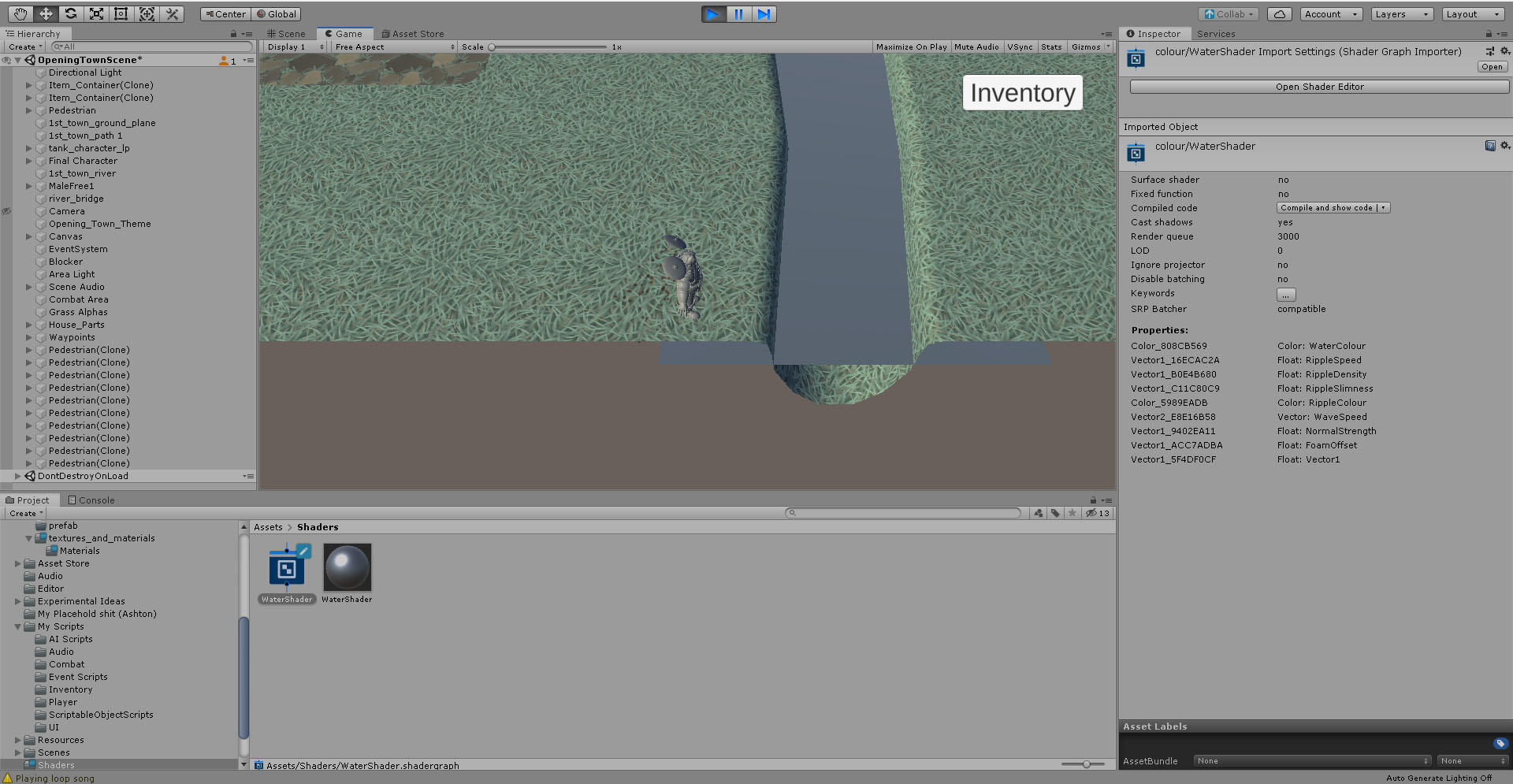Click the cloud services icon near Account
1513x784 pixels.
1279,13
